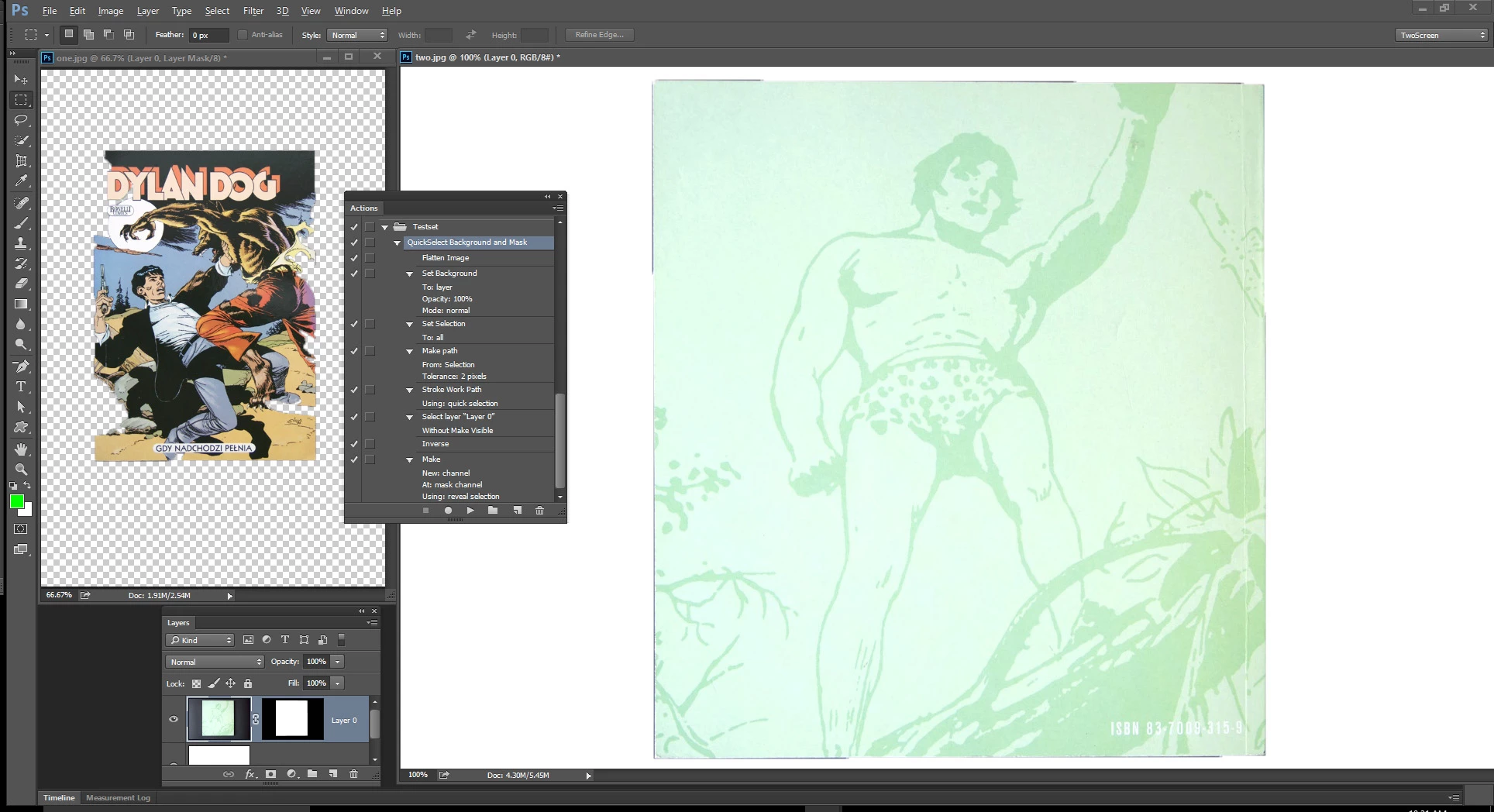Open the Kind filter dropdown
1494x812 pixels.
[x=200, y=640]
